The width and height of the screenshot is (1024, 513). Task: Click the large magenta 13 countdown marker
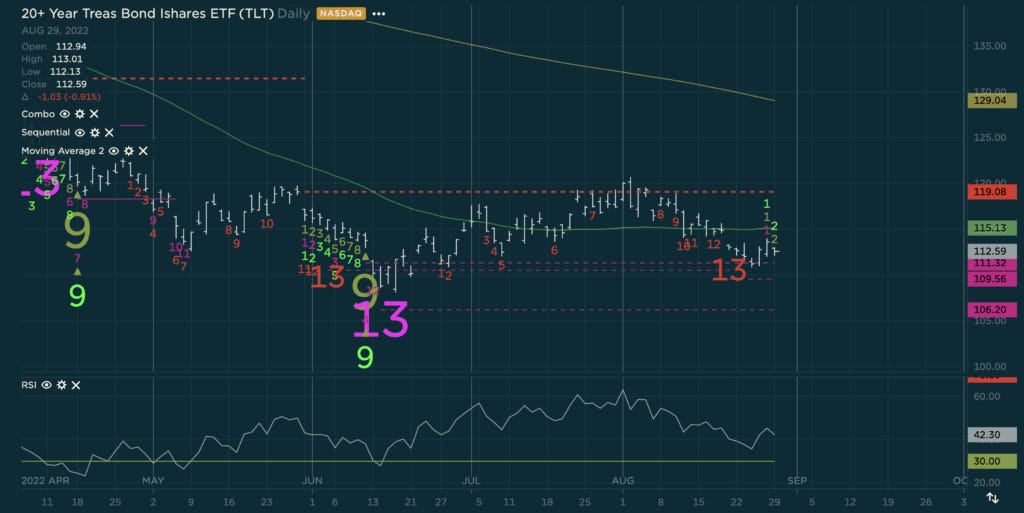[381, 319]
